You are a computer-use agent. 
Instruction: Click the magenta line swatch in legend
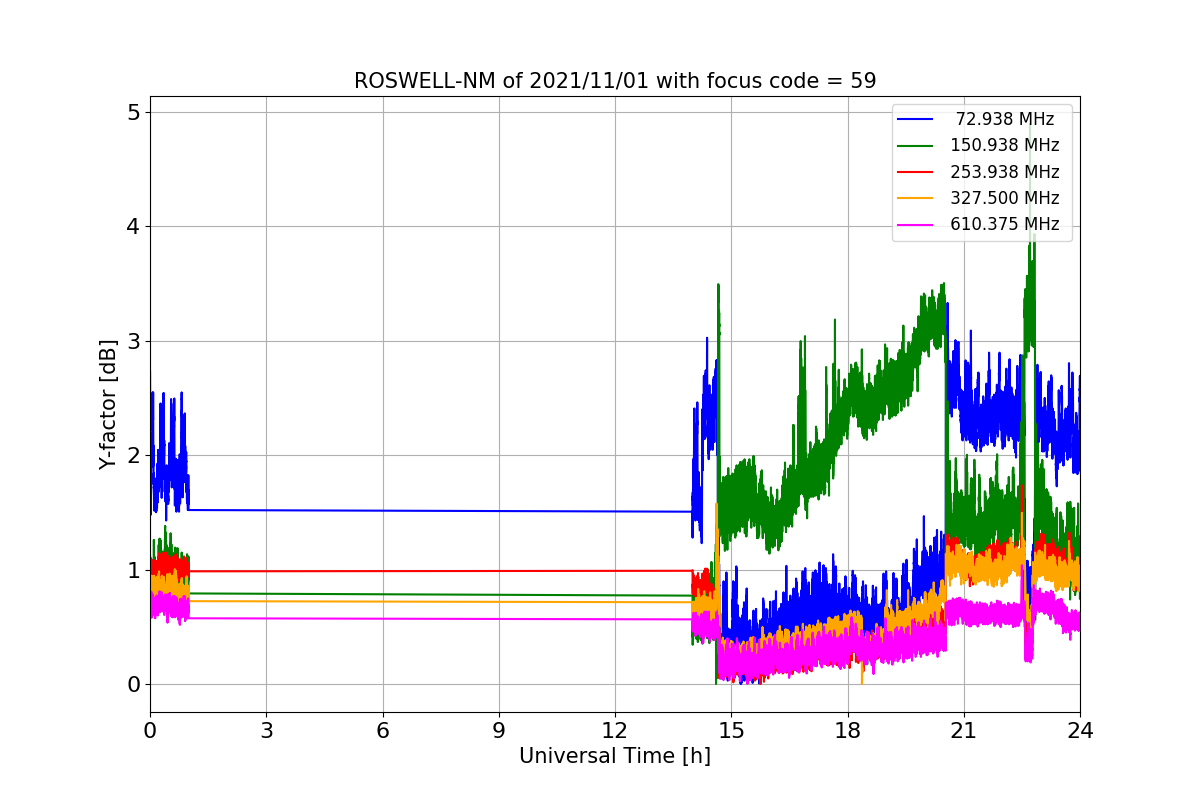(917, 224)
